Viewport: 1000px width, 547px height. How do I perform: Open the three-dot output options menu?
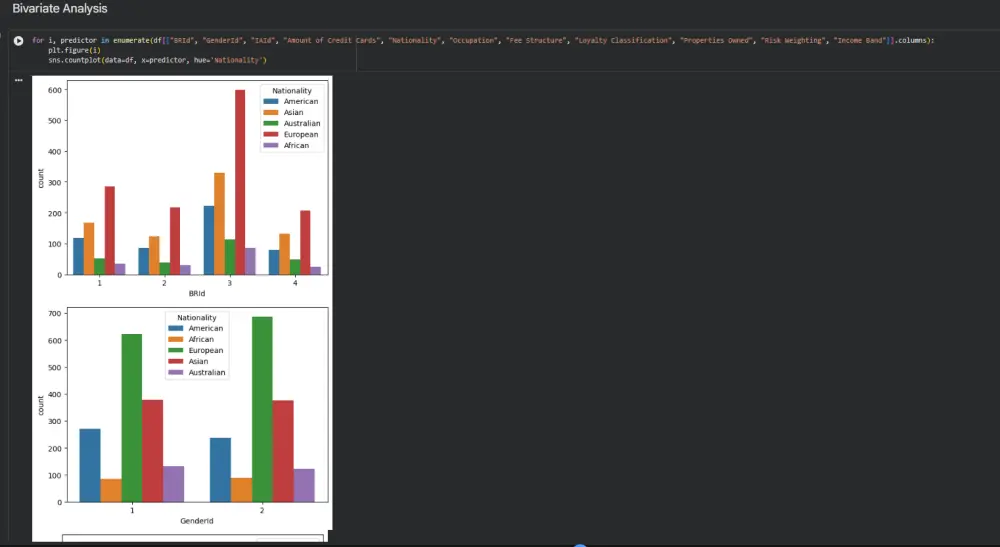click(x=18, y=80)
